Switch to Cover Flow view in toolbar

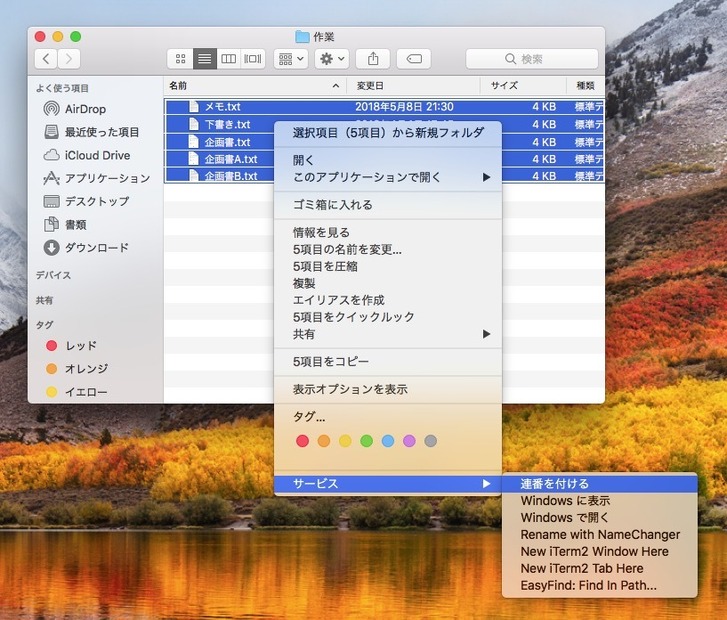[x=253, y=59]
